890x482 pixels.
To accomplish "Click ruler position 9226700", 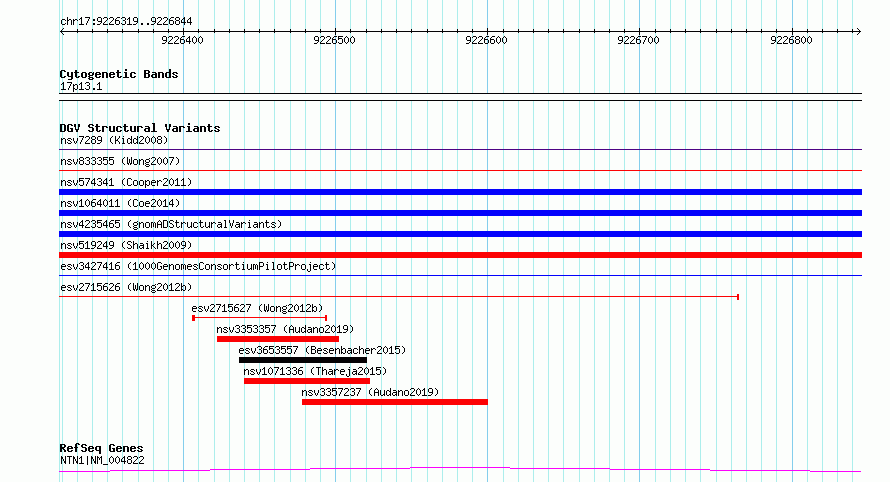I will [x=639, y=40].
